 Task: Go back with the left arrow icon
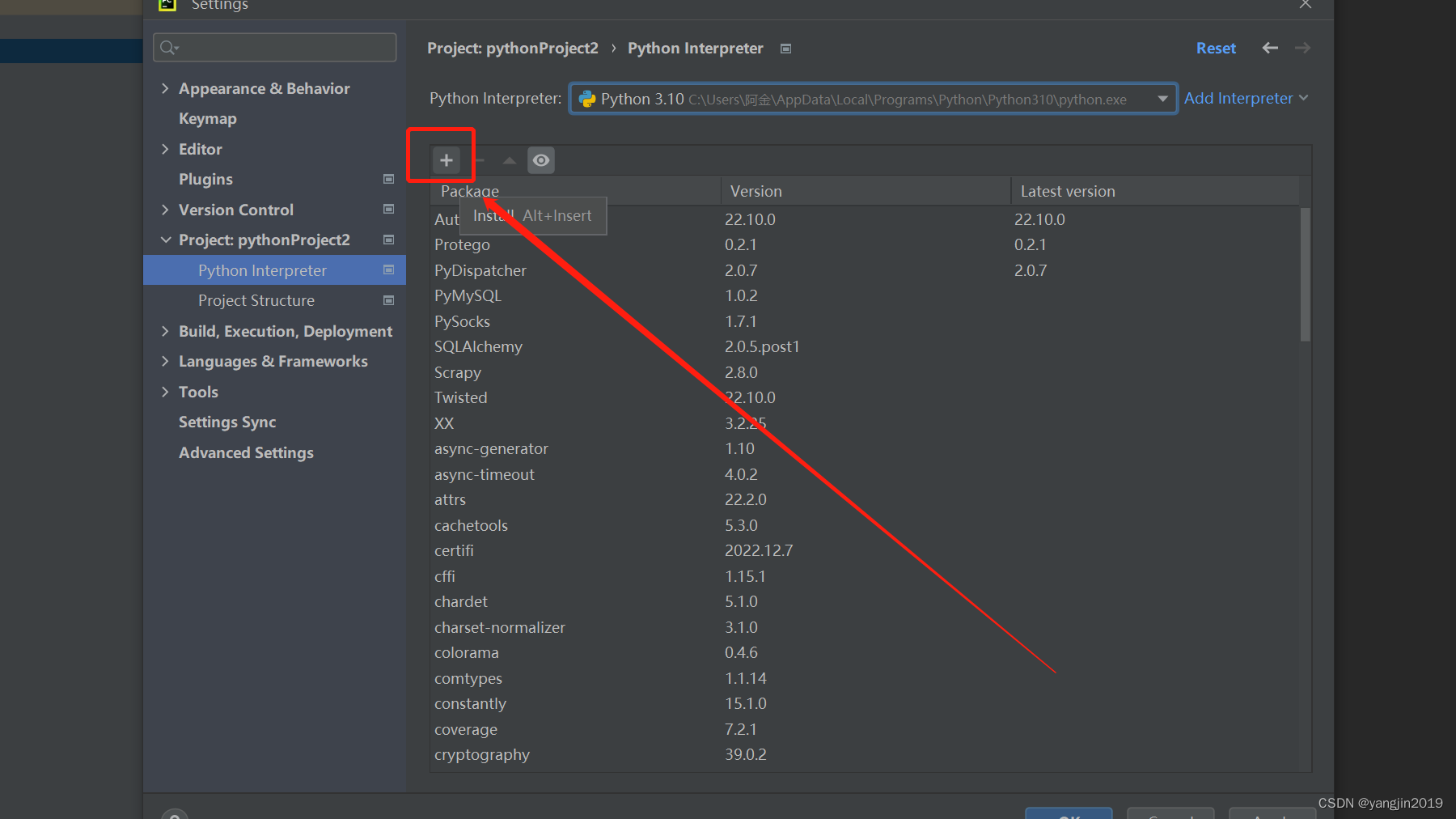(1270, 48)
